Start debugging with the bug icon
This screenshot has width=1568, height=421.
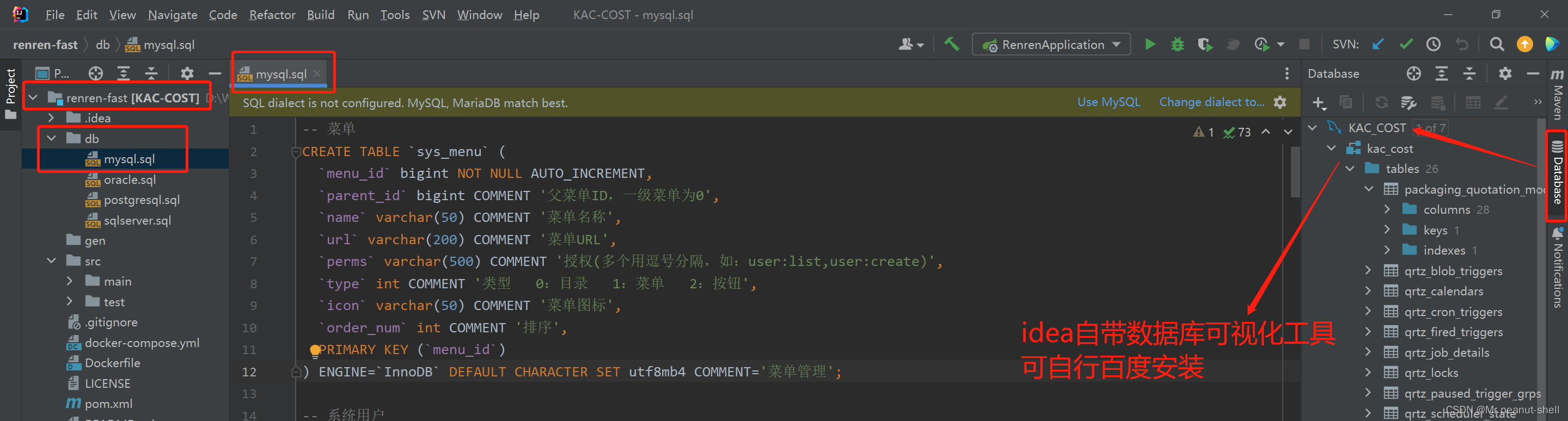1178,45
